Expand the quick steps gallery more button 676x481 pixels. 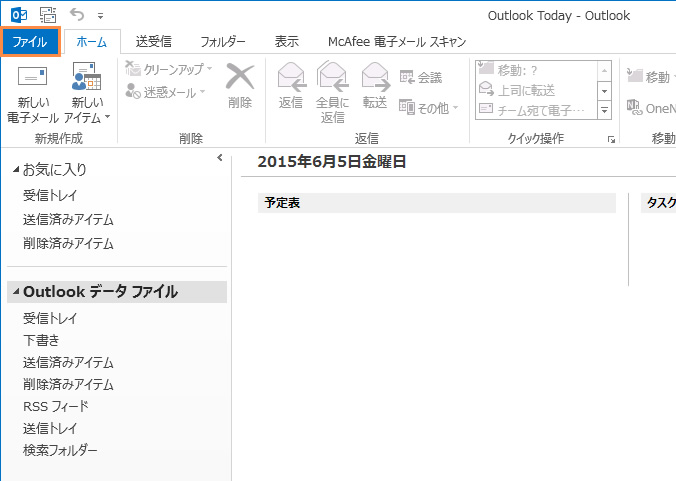point(604,110)
